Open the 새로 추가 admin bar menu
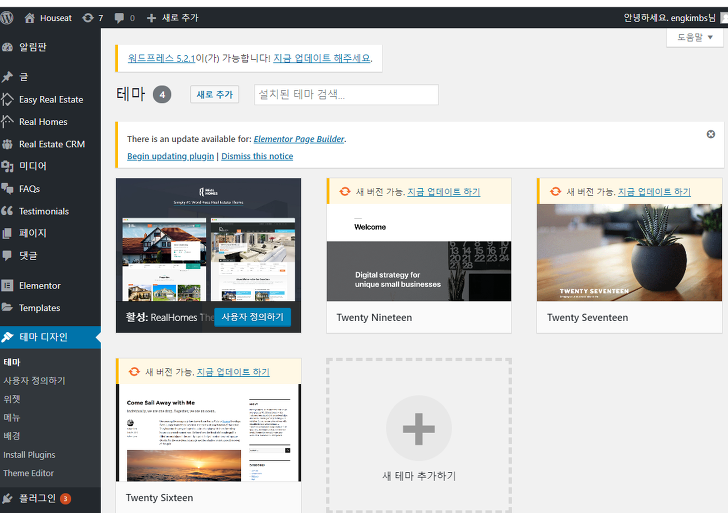 click(172, 18)
